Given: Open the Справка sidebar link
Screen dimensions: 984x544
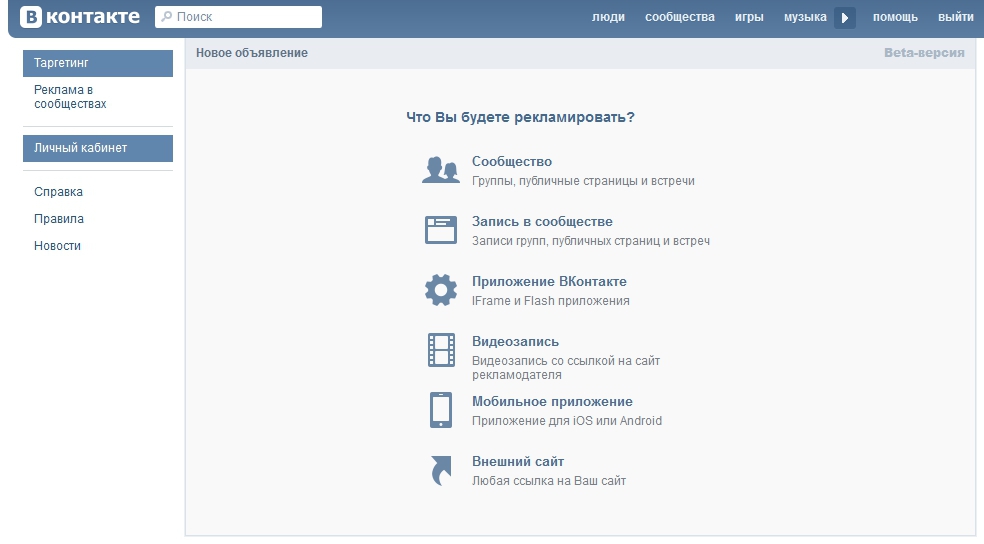Looking at the screenshot, I should [58, 192].
